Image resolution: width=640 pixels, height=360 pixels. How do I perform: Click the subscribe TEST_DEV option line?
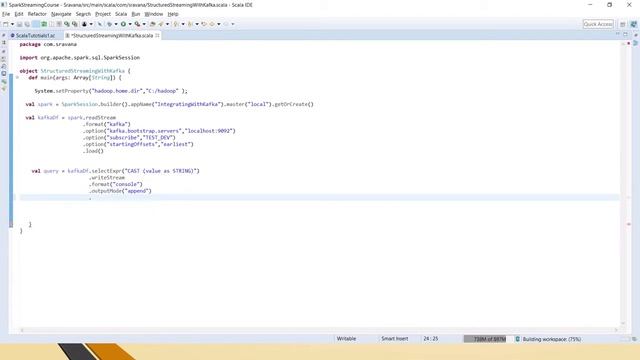tap(129, 138)
